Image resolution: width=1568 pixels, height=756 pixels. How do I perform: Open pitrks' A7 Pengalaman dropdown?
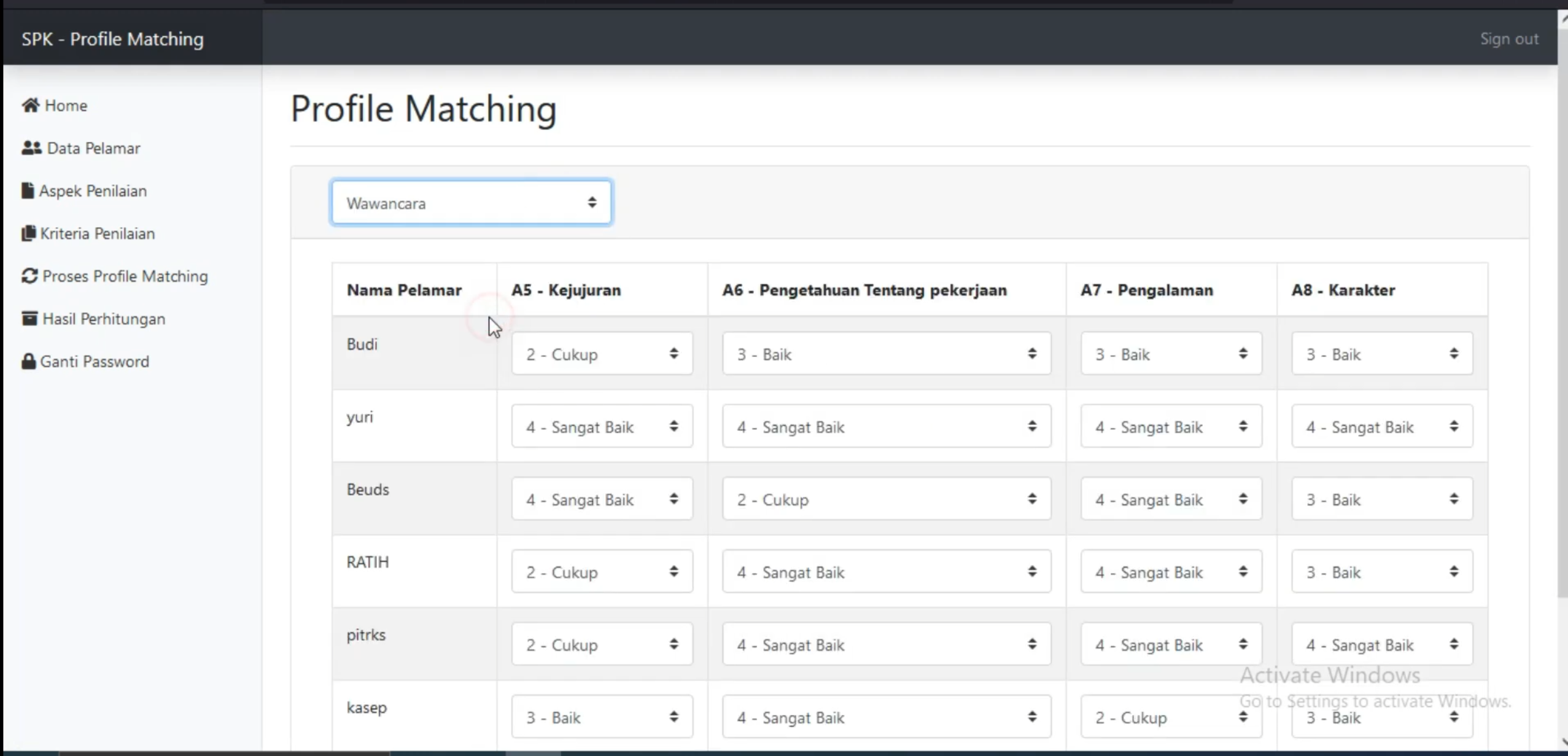[x=1171, y=644]
